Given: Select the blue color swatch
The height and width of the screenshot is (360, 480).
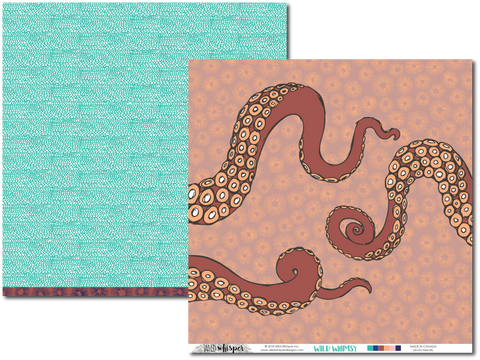Looking at the screenshot, I should coord(376,348).
